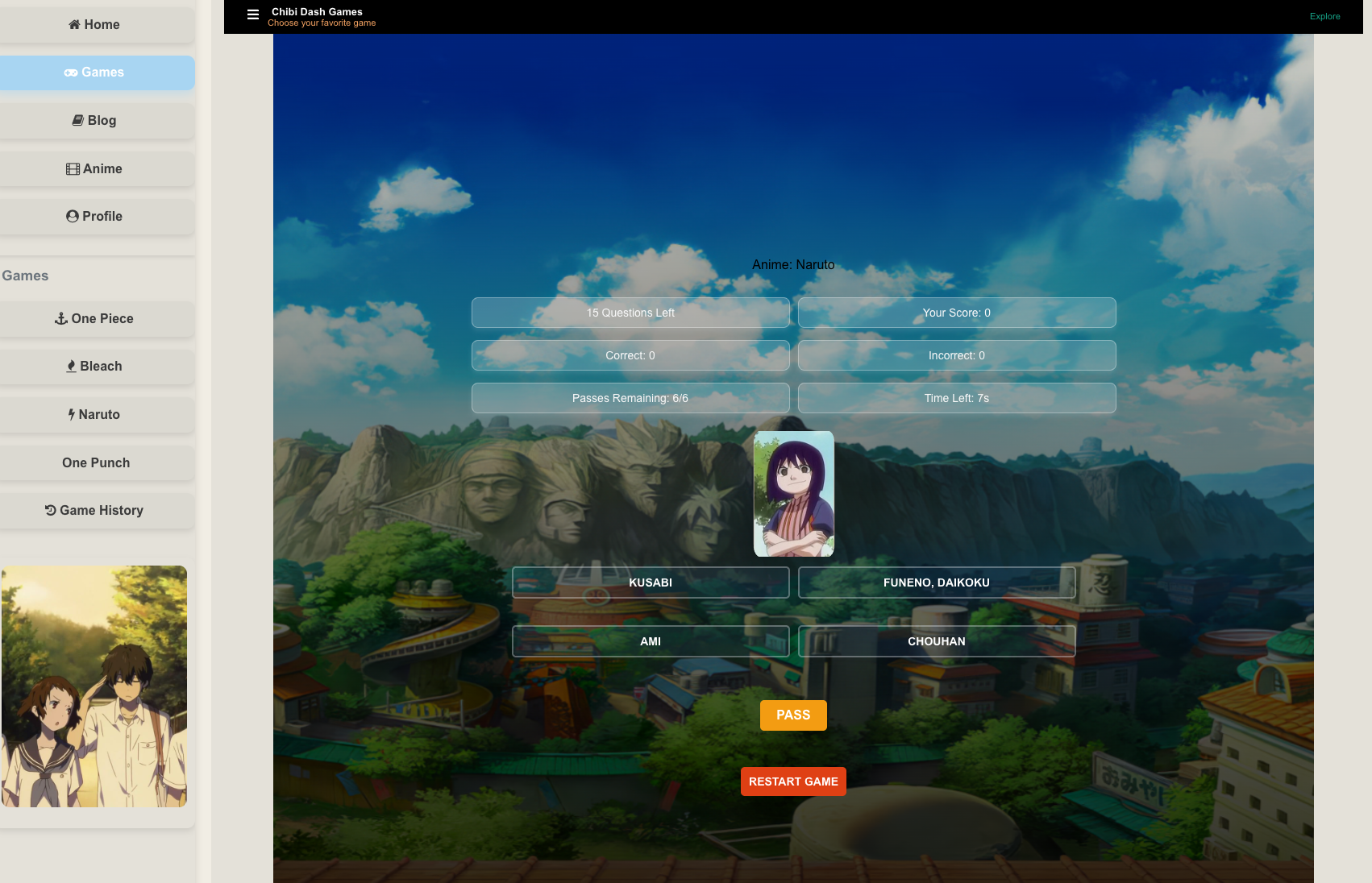Click the character portrait image
The width and height of the screenshot is (1372, 883).
(793, 494)
